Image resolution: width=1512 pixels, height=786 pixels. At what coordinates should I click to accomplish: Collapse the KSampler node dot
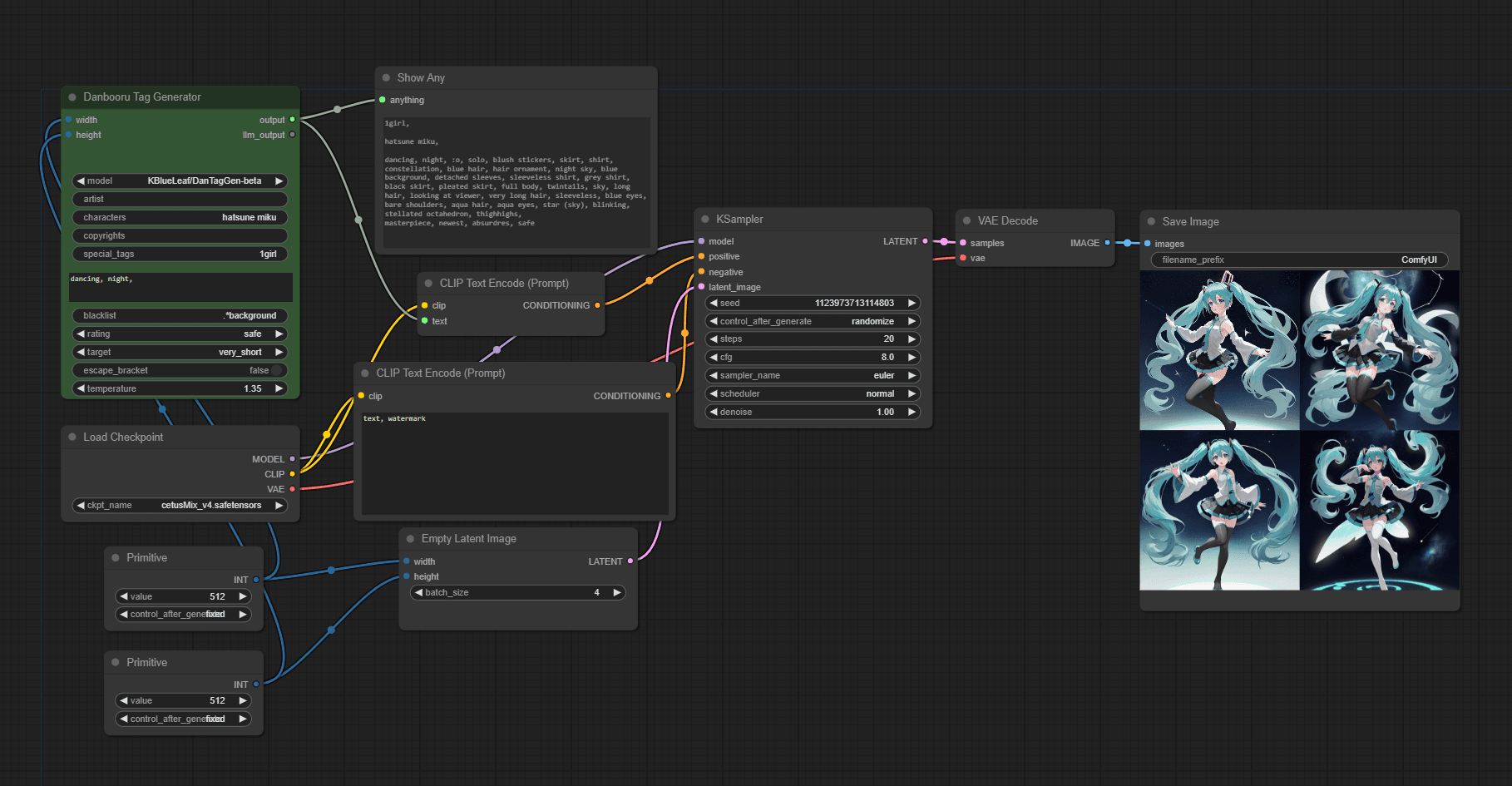click(705, 219)
